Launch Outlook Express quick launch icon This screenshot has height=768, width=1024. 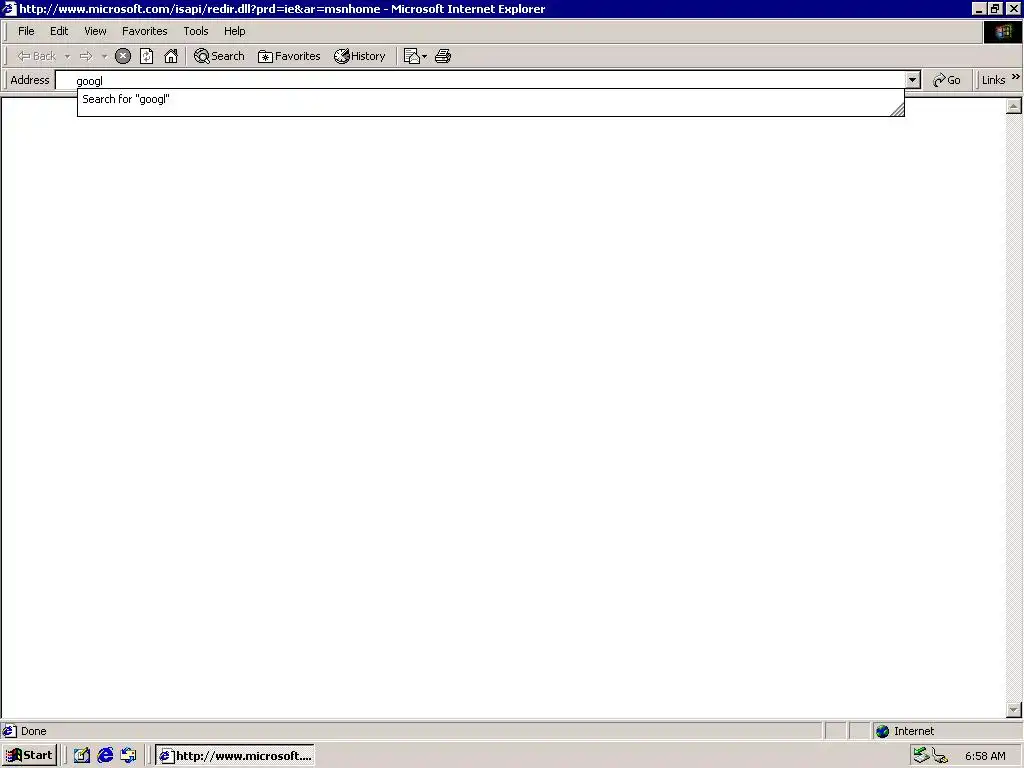[x=129, y=756]
